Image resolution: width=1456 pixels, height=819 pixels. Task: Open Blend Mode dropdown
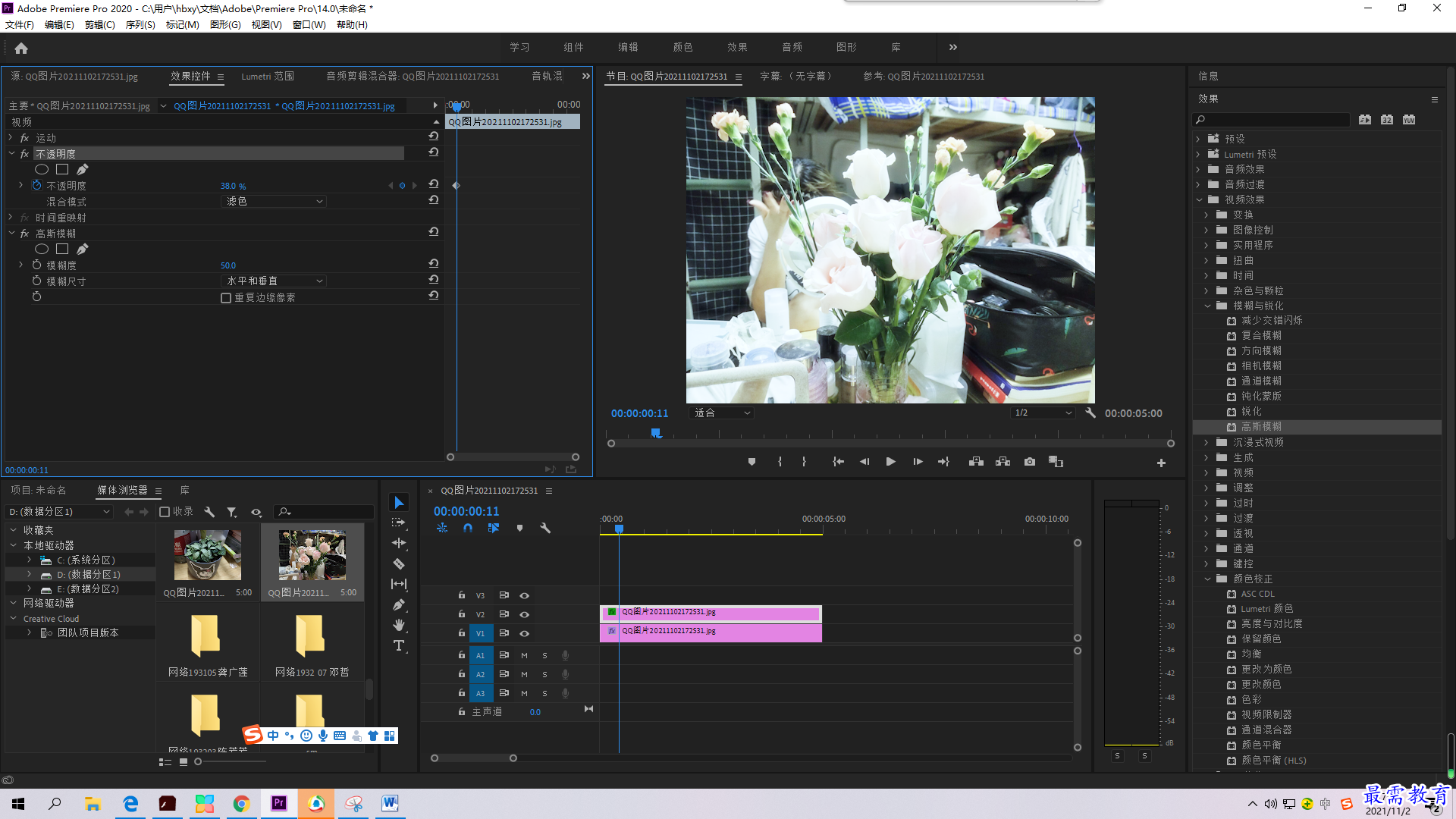coord(274,201)
